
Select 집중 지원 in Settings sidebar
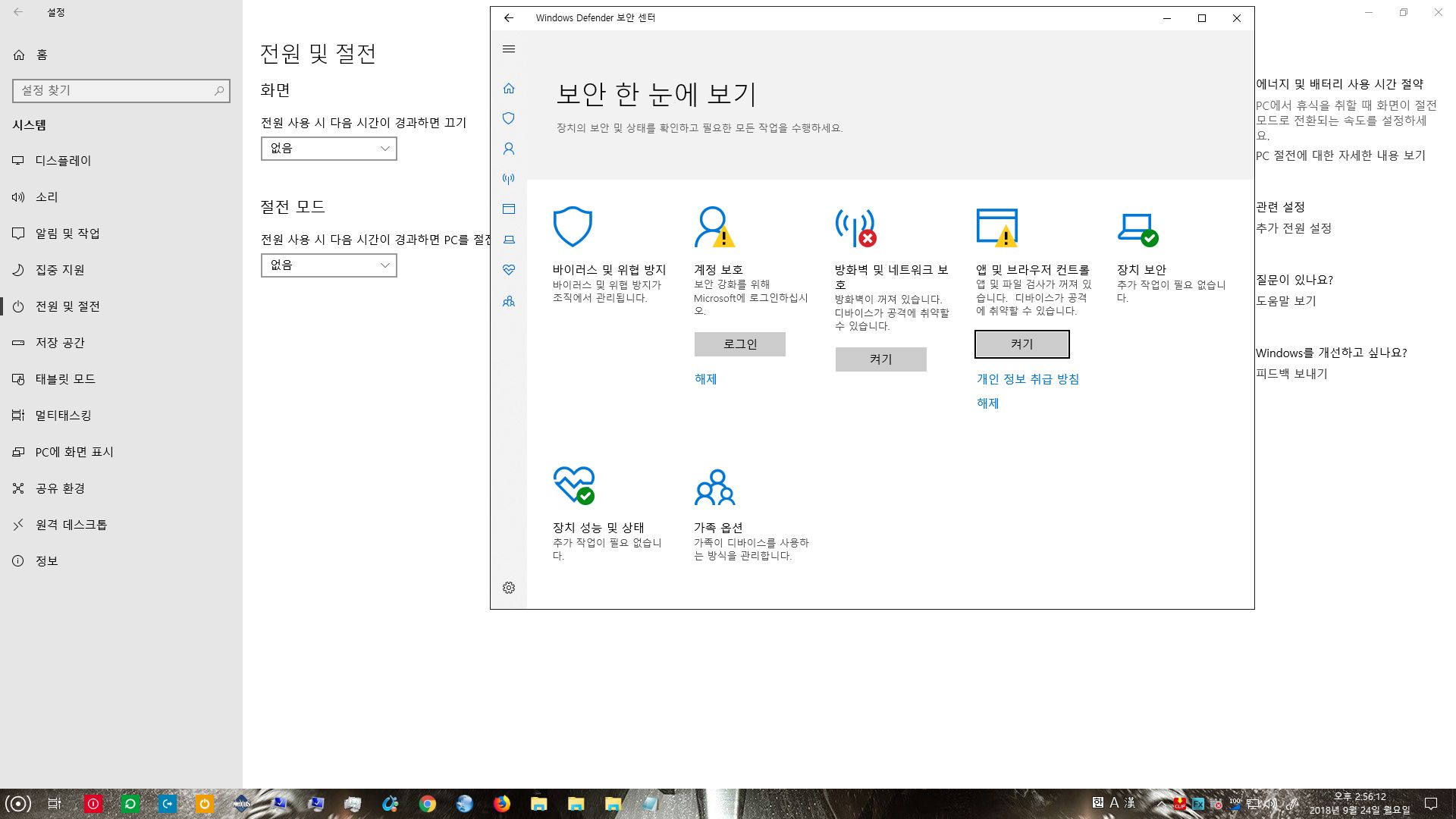(x=121, y=270)
